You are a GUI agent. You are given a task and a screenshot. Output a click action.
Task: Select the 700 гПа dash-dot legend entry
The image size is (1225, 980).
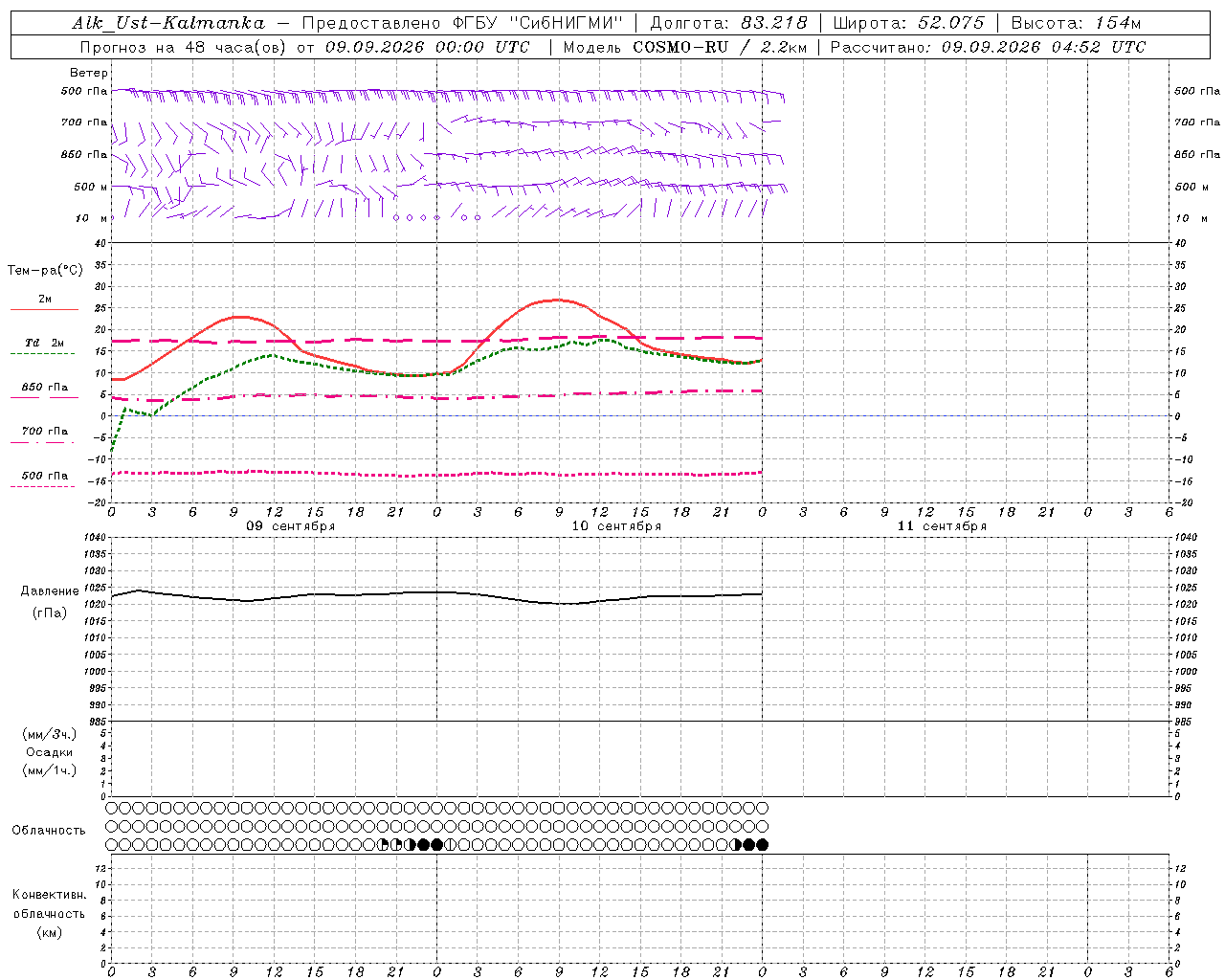pos(45,432)
